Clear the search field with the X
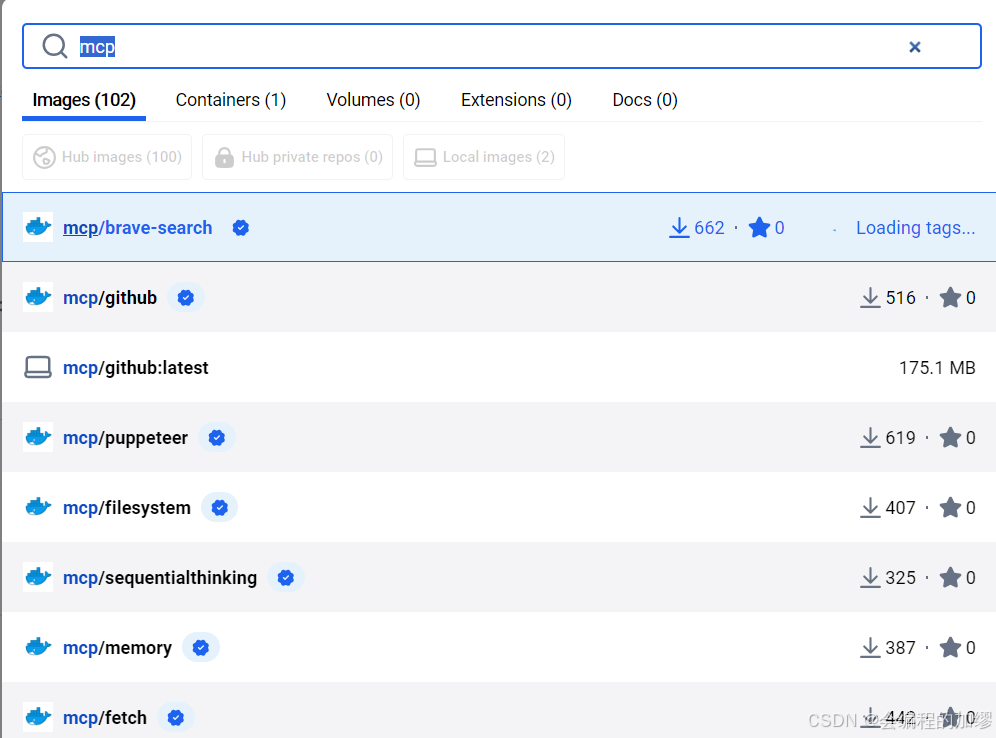 pos(915,47)
